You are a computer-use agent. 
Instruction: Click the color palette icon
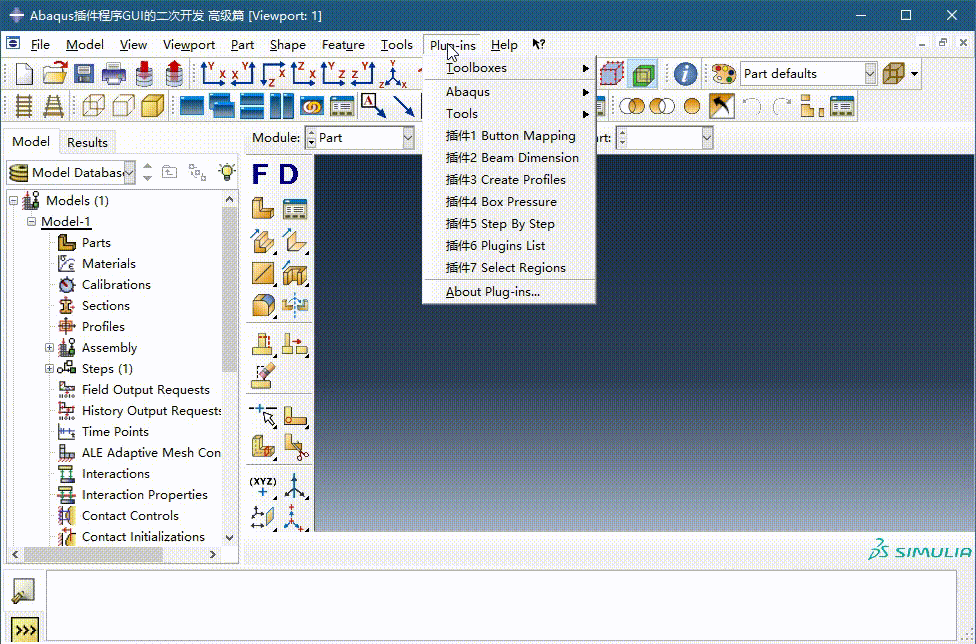(x=722, y=74)
